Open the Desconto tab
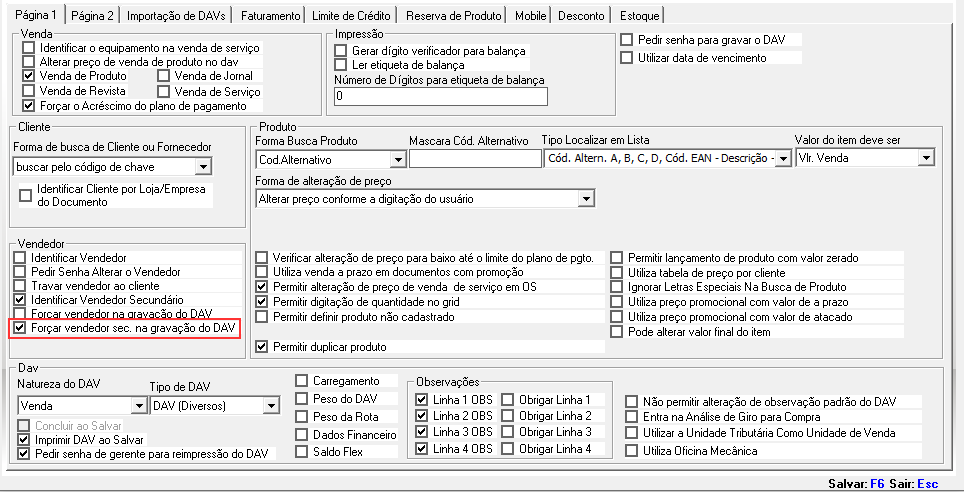The height and width of the screenshot is (492, 964). (x=581, y=15)
